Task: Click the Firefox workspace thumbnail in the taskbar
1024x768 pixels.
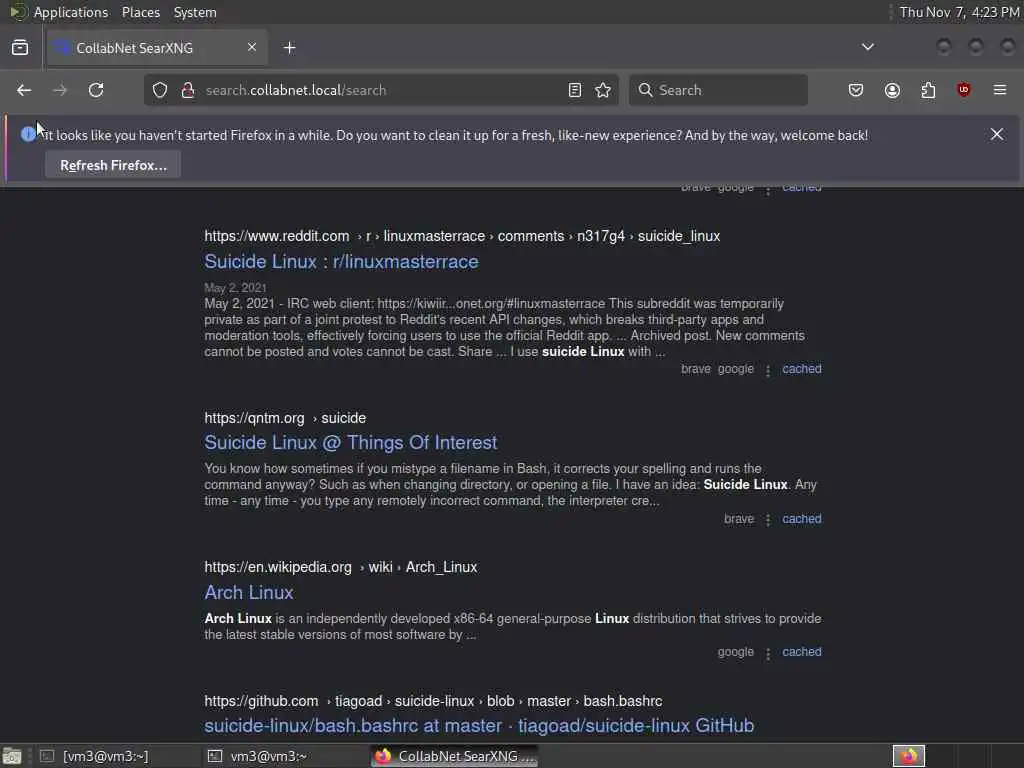Action: point(909,756)
